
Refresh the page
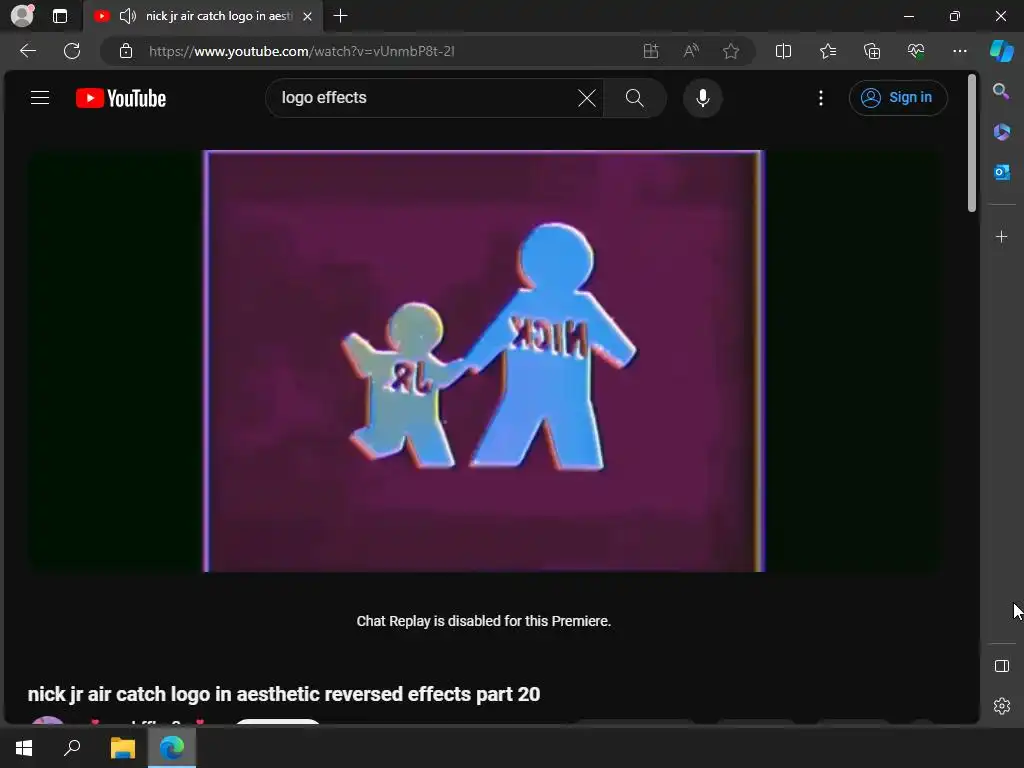coord(72,51)
